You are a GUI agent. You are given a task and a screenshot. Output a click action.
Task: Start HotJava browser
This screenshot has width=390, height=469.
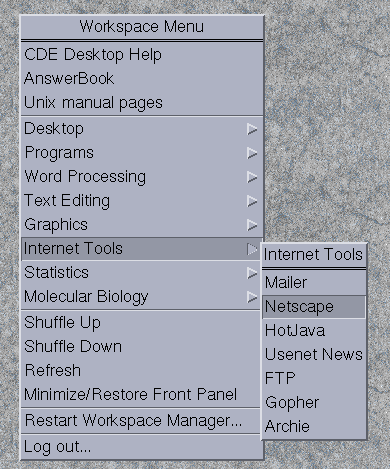(314, 330)
